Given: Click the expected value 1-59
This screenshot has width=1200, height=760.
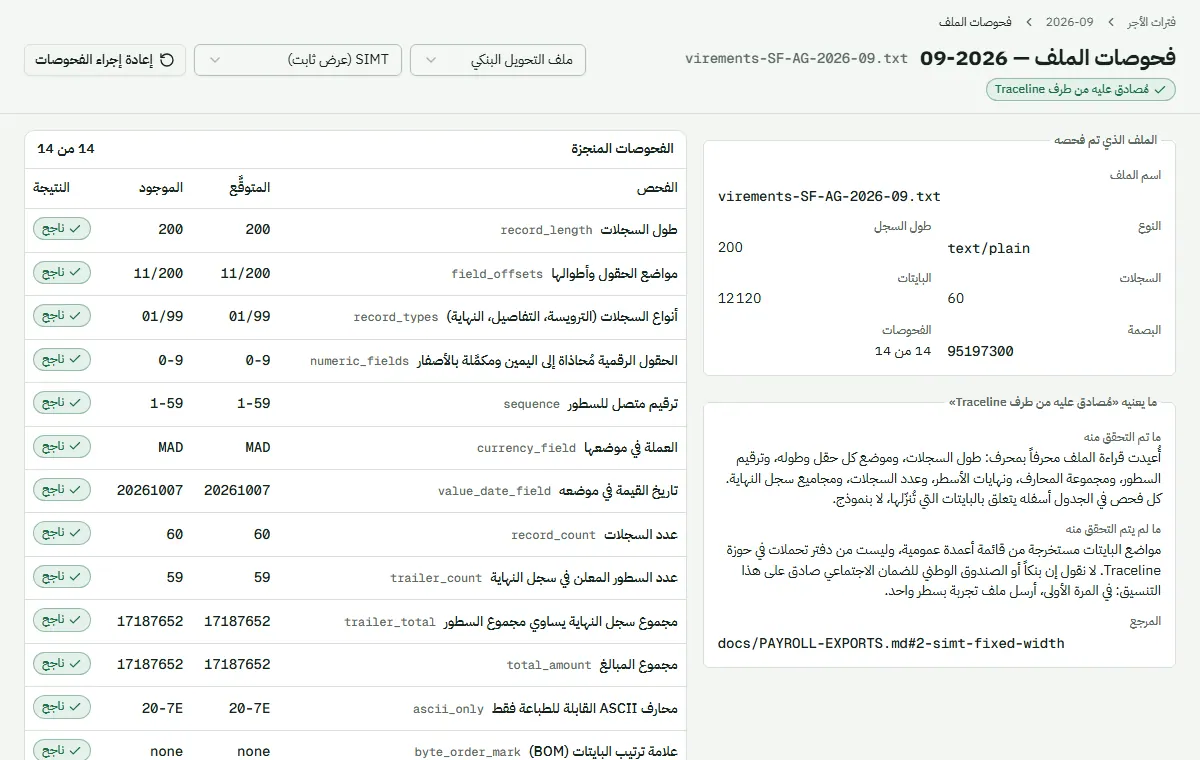Looking at the screenshot, I should tap(254, 403).
